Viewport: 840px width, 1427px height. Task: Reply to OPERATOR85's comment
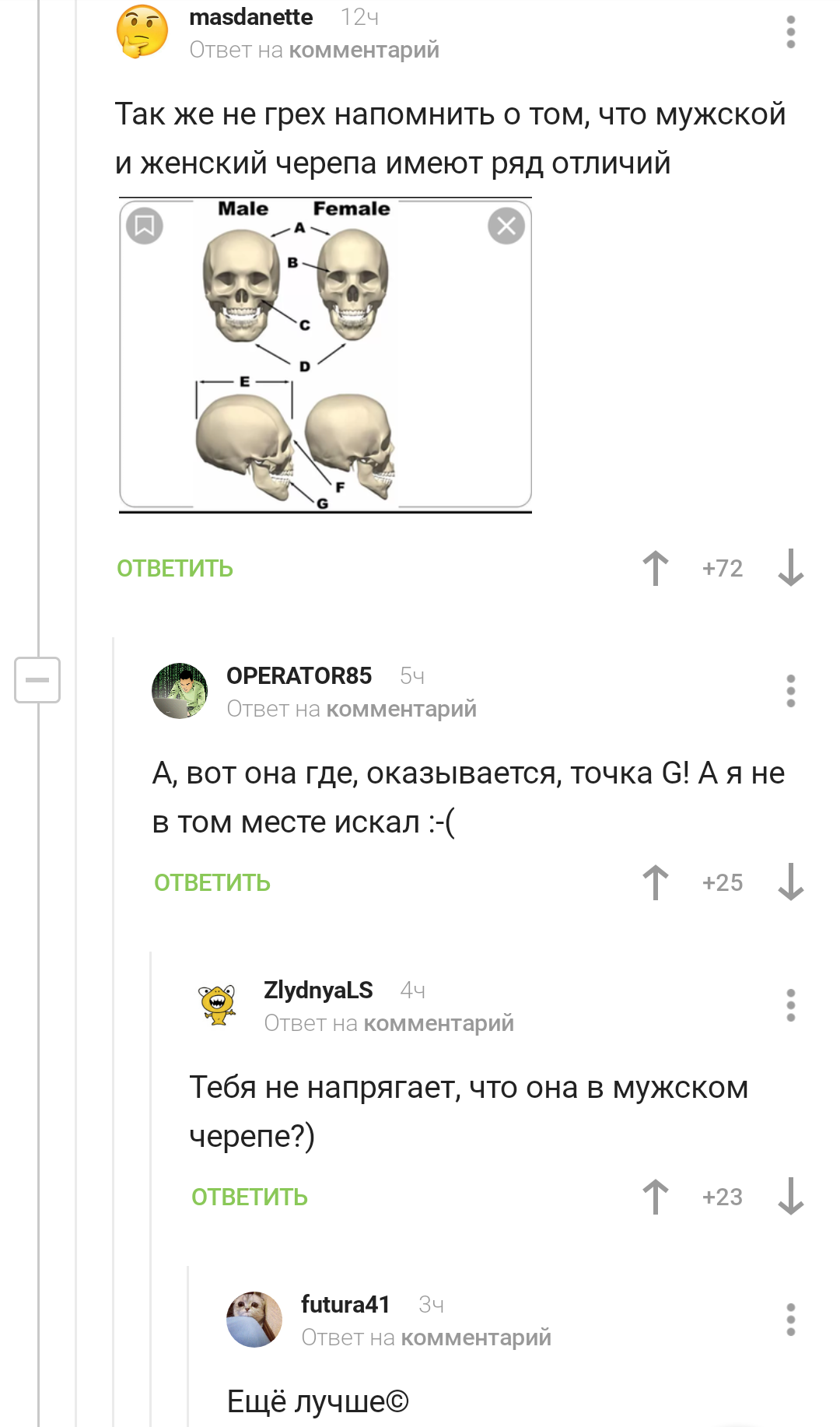[212, 883]
